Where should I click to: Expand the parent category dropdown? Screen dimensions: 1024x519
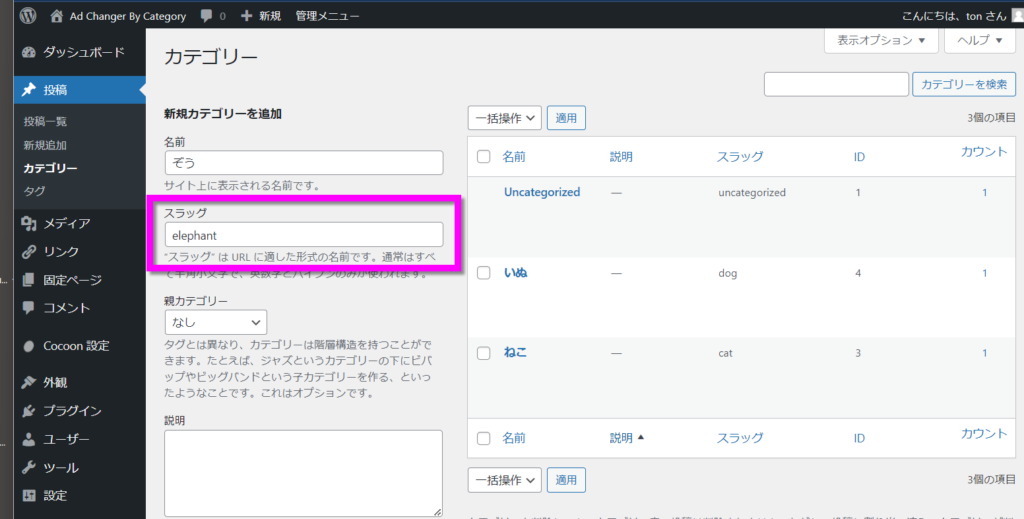pyautogui.click(x=216, y=323)
